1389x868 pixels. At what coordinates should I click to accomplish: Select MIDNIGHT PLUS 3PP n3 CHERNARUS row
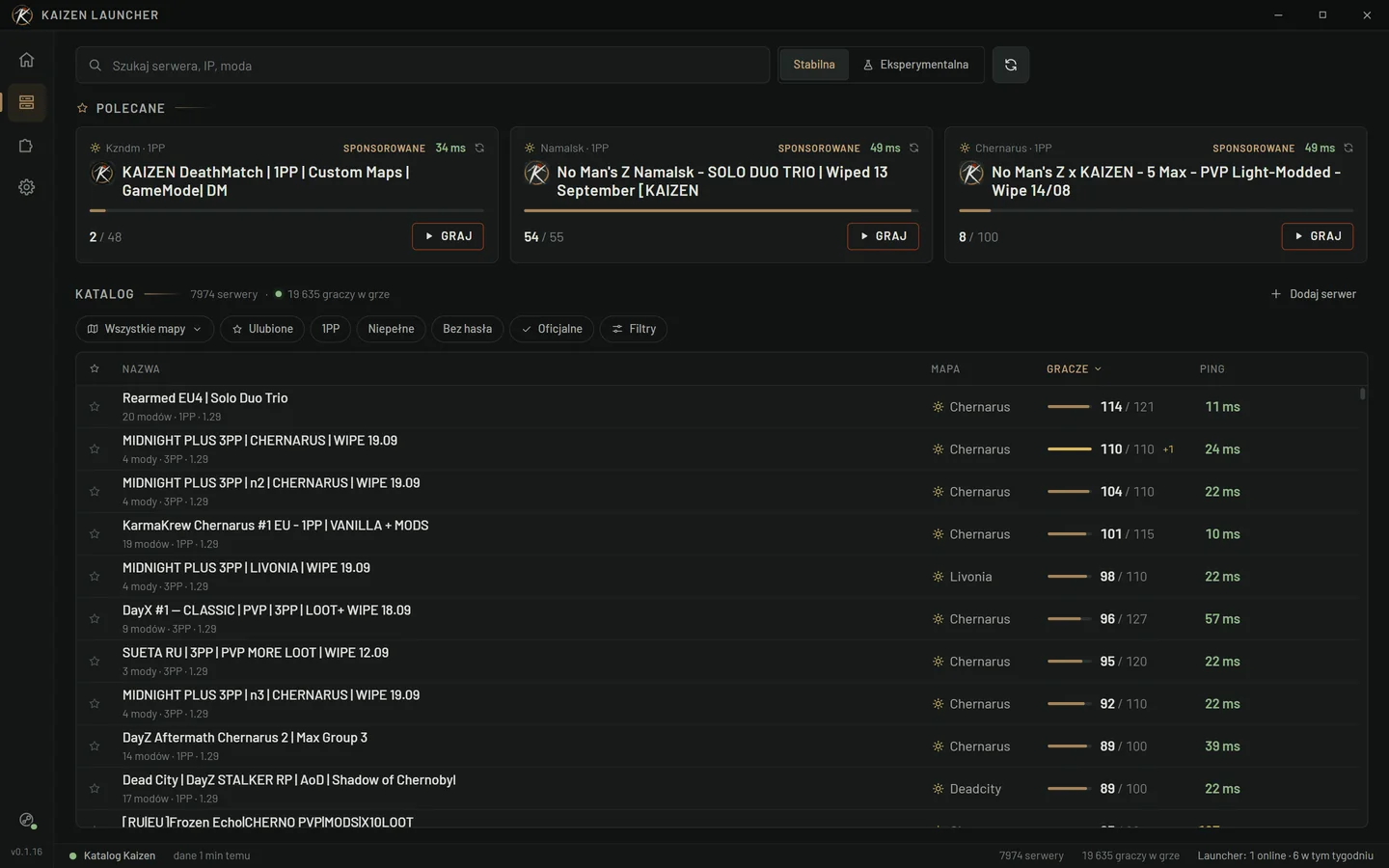pyautogui.click(x=717, y=704)
